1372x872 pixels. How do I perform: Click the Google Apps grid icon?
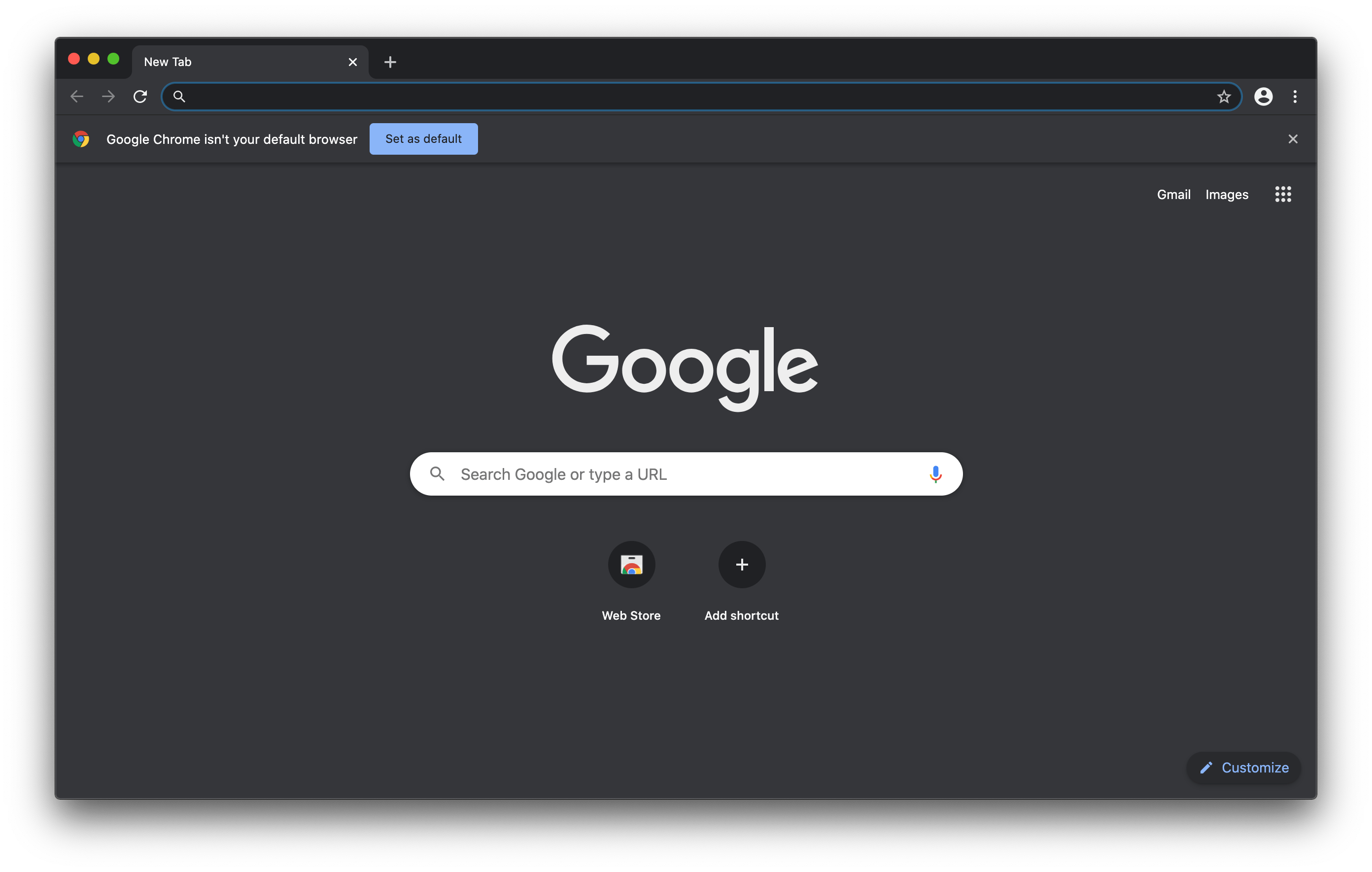1283,194
